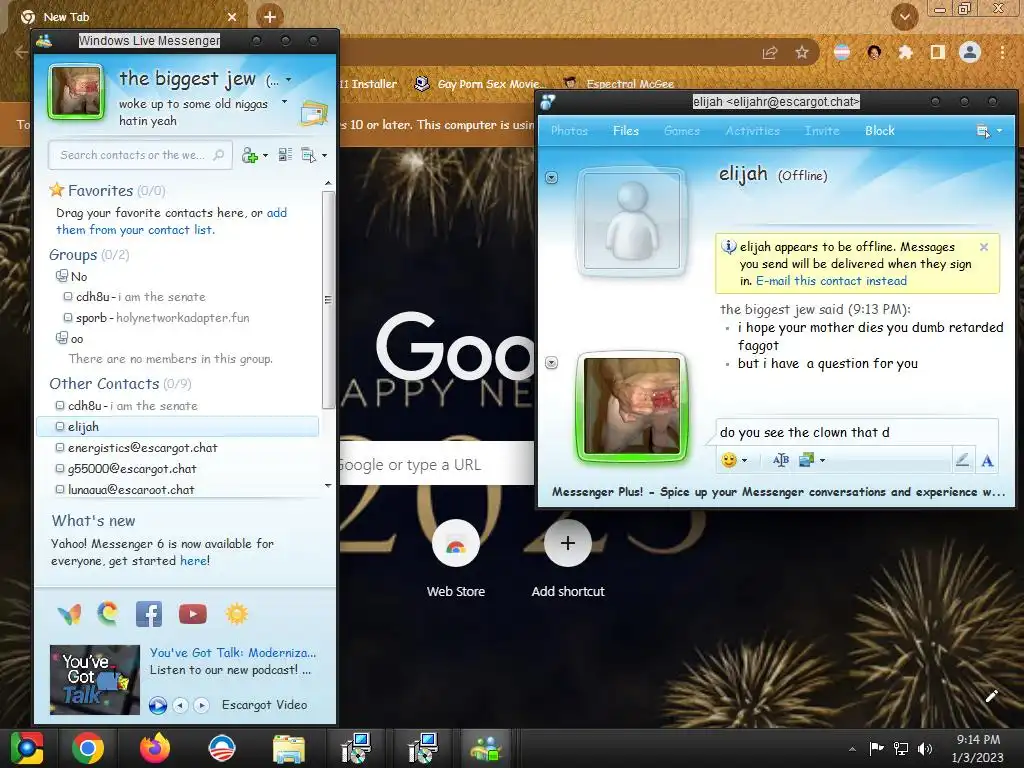Click 'add them from your contact list' link
1024x768 pixels.
point(172,221)
